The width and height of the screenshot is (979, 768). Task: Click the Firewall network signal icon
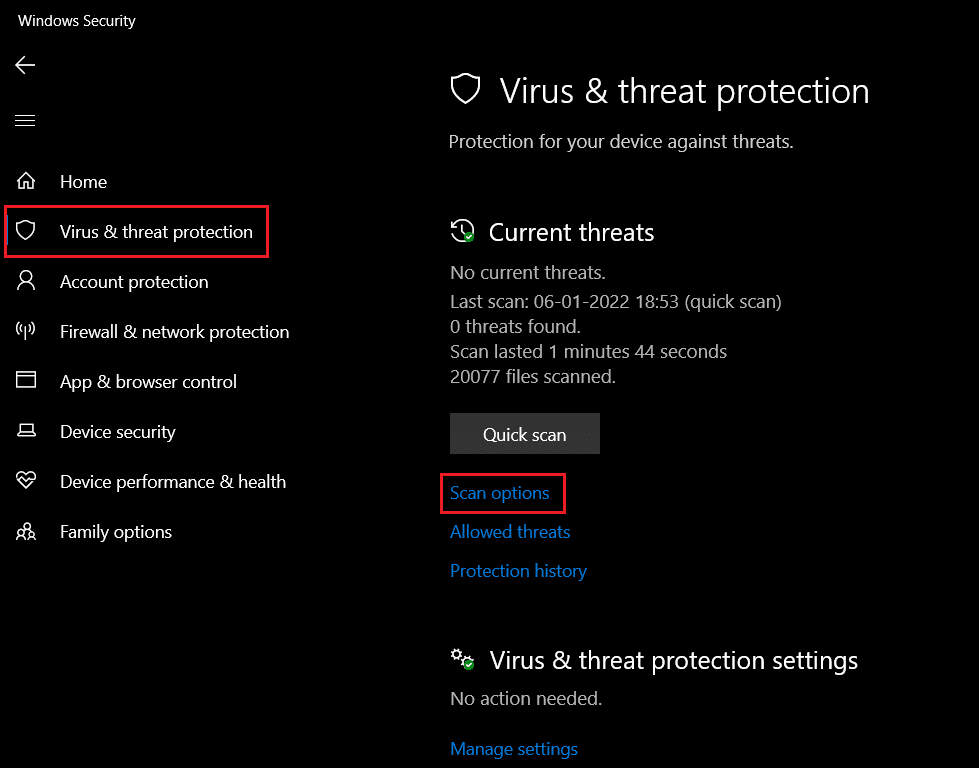(x=26, y=332)
